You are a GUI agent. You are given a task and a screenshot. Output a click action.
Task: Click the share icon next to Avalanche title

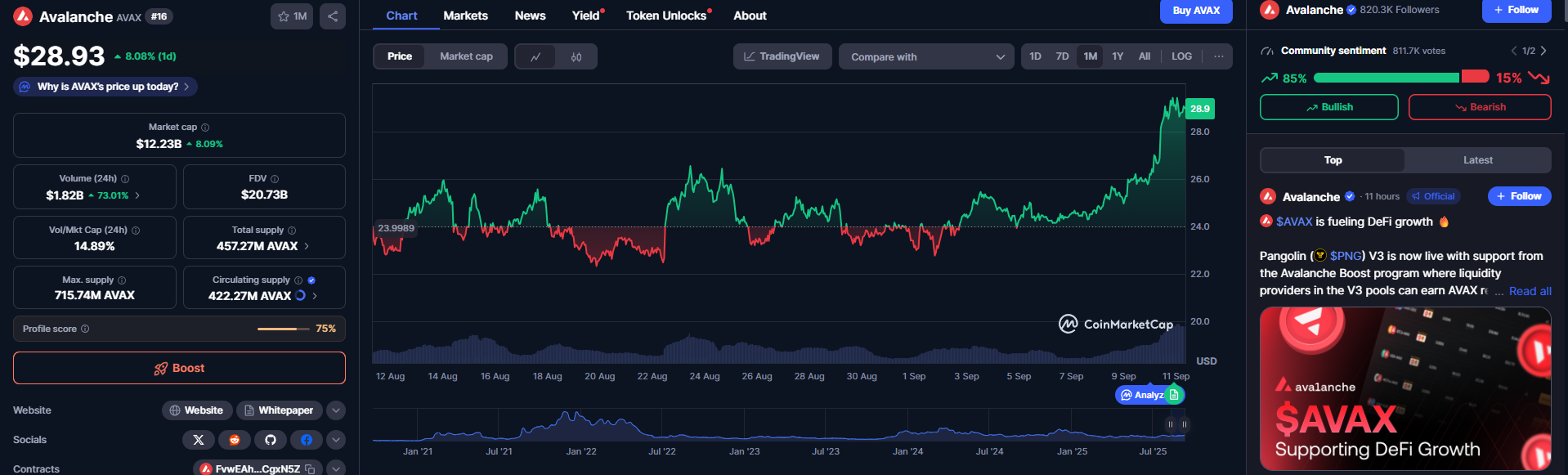(332, 16)
